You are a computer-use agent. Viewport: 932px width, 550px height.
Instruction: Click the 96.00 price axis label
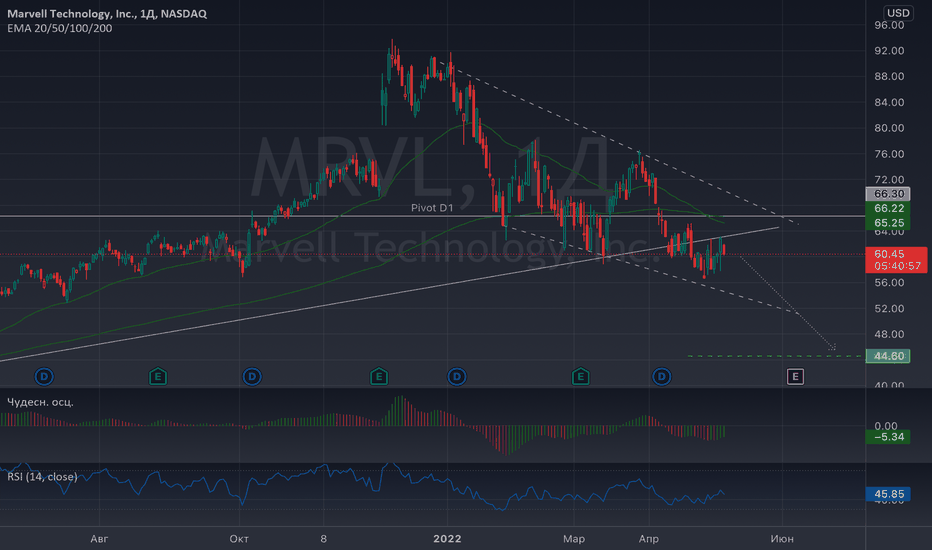coord(889,25)
